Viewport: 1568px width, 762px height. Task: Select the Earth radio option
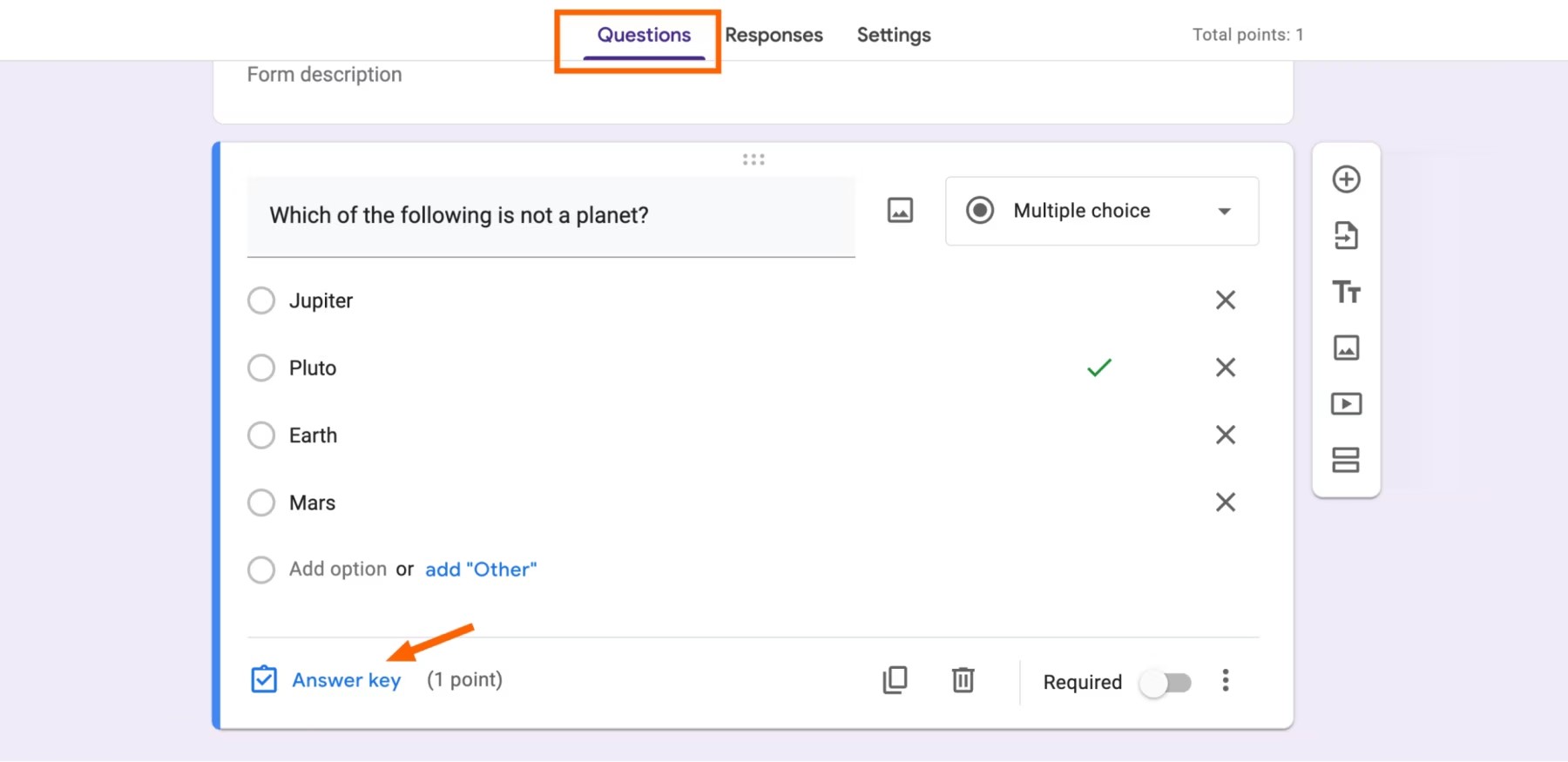[261, 435]
